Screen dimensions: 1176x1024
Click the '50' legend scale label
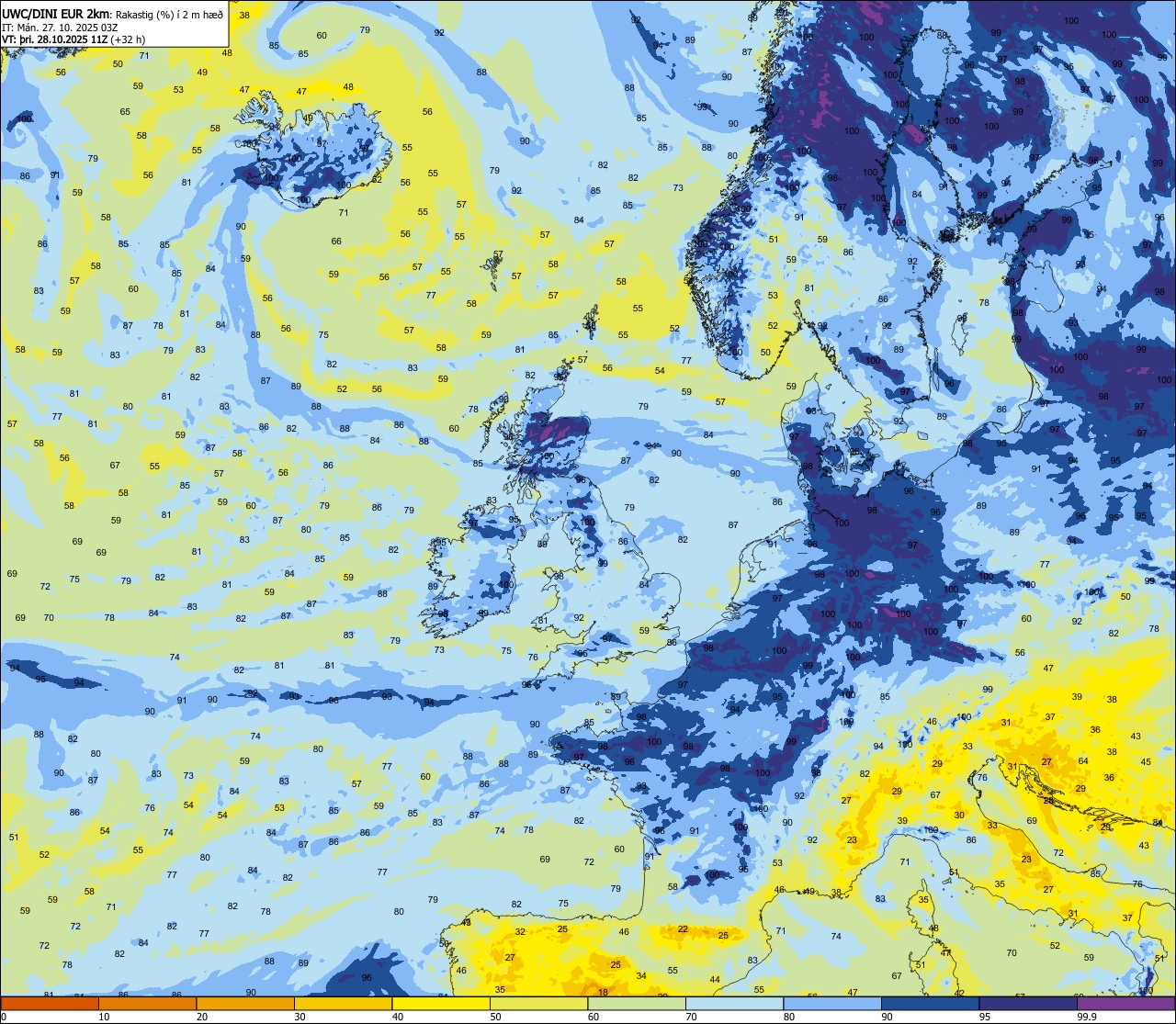pos(495,1017)
